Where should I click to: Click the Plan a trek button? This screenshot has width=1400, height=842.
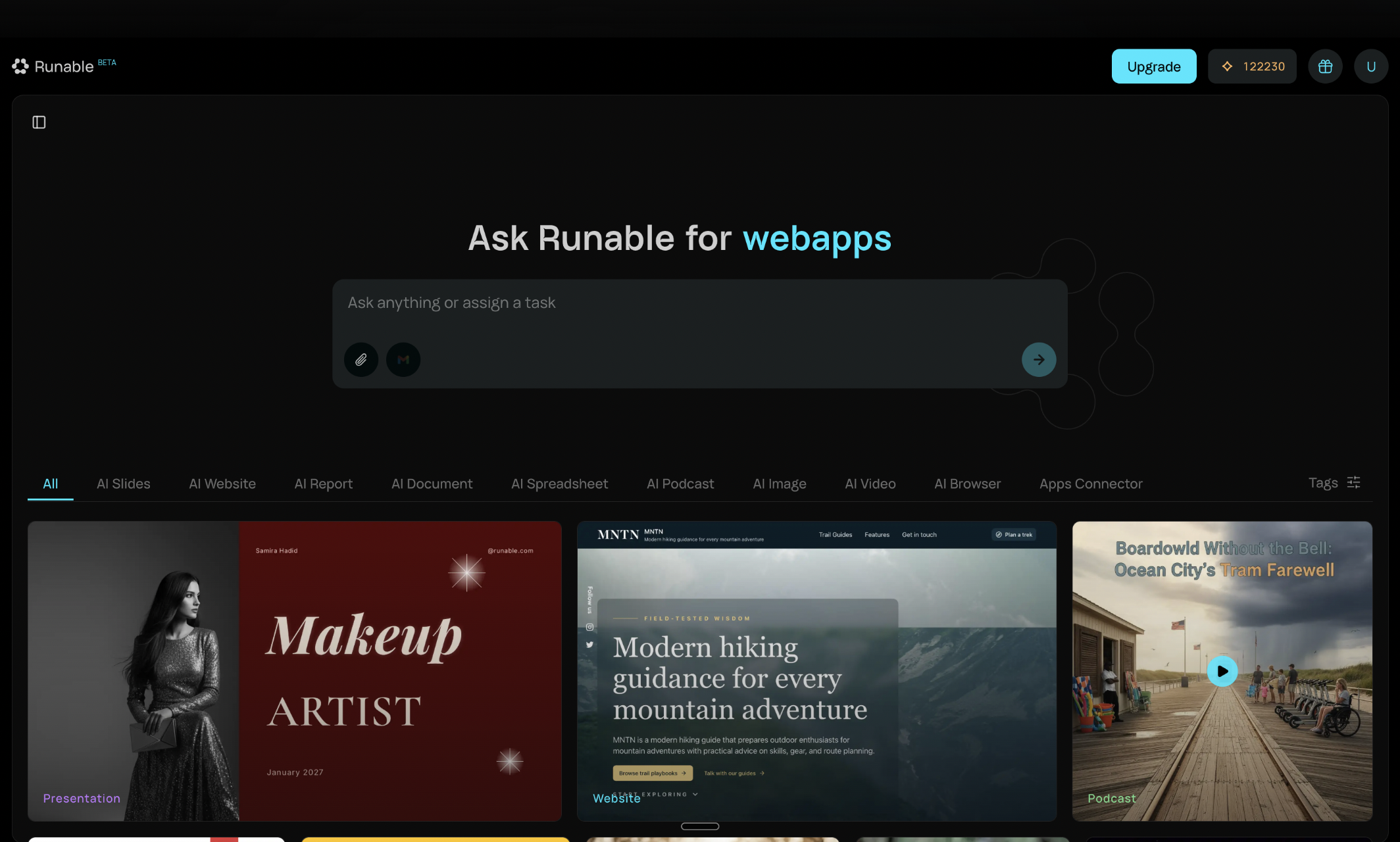[x=1014, y=535]
